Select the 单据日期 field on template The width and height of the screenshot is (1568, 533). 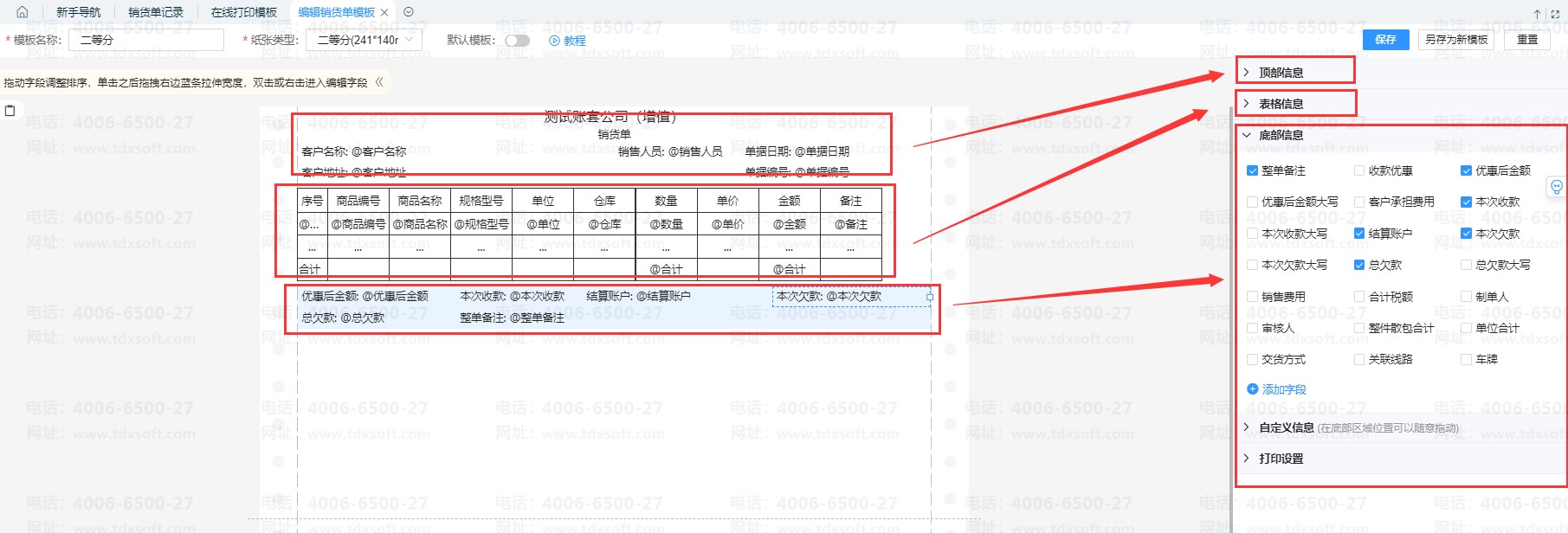tap(797, 151)
